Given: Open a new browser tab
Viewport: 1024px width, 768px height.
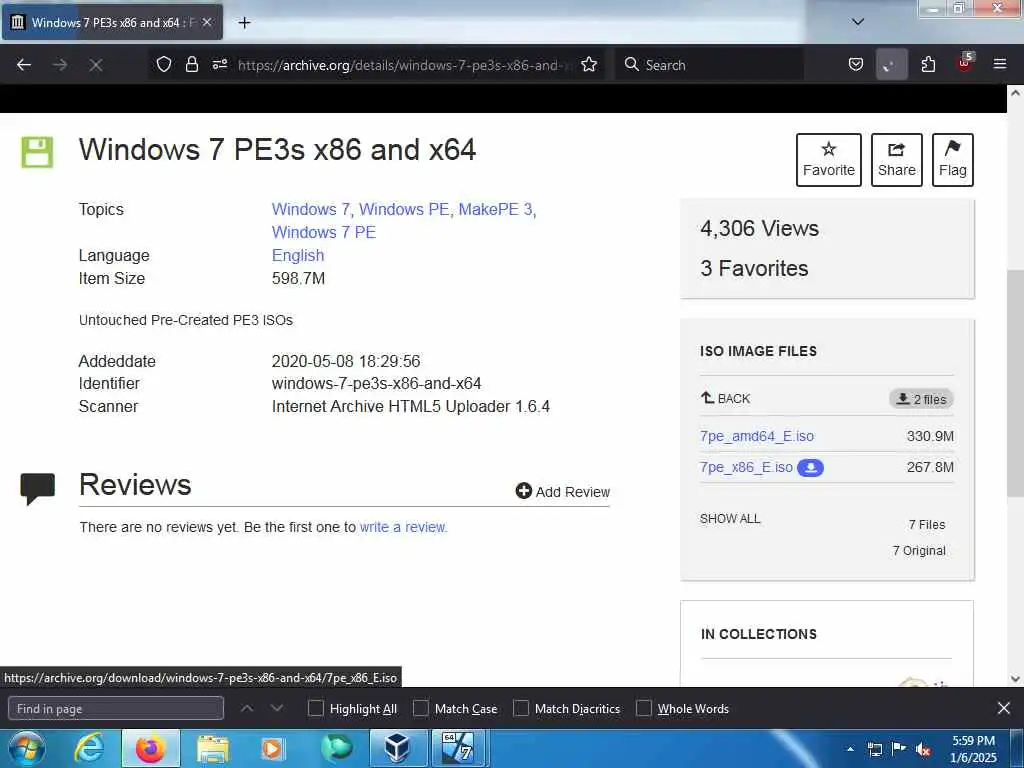Looking at the screenshot, I should click(x=244, y=23).
